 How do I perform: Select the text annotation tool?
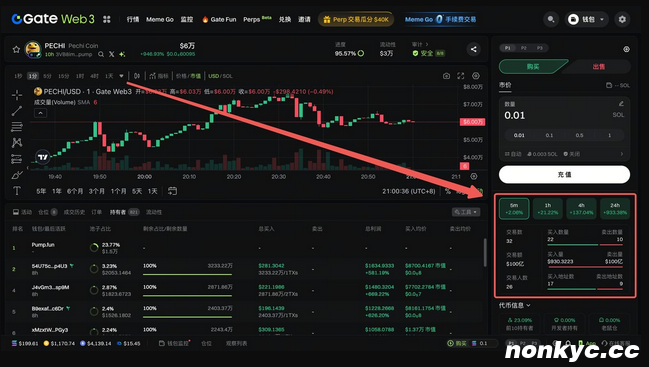click(x=17, y=191)
